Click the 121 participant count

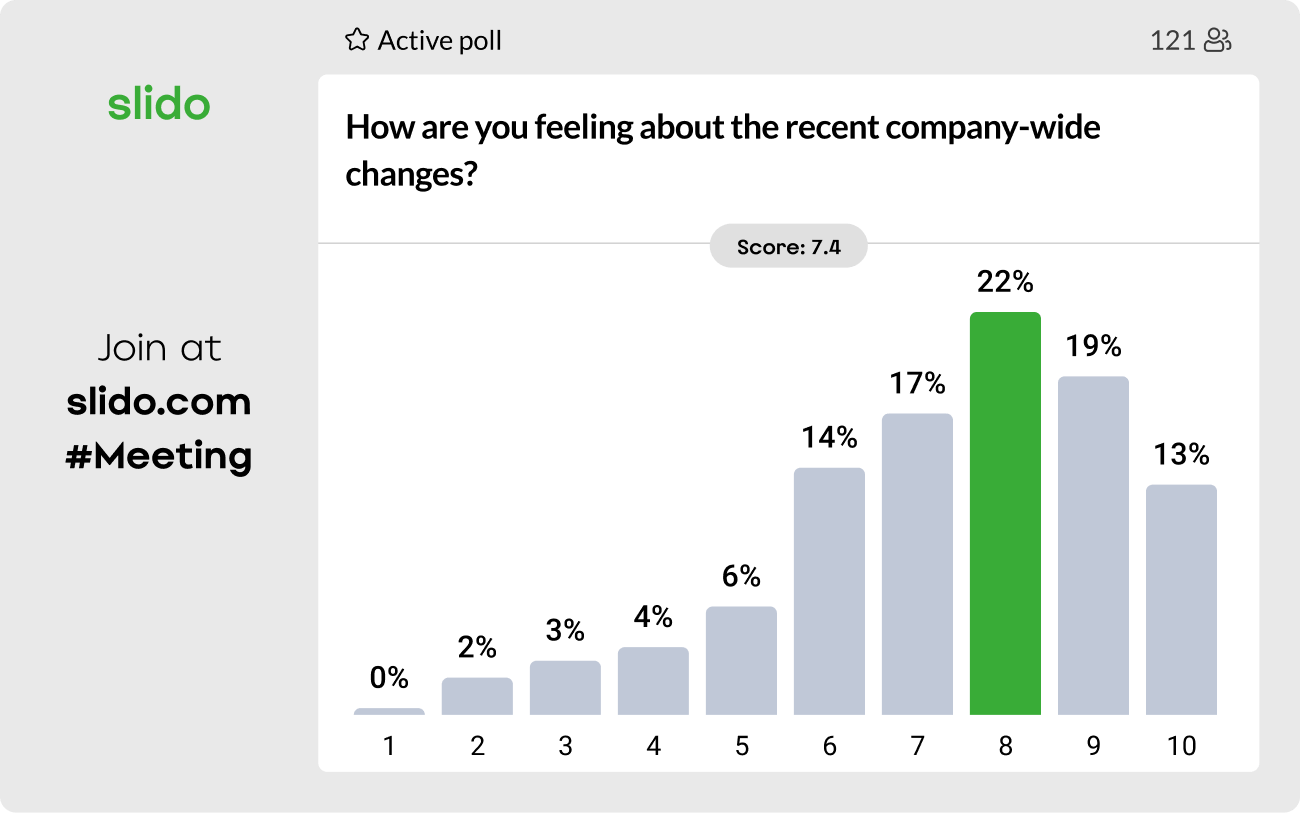1172,41
